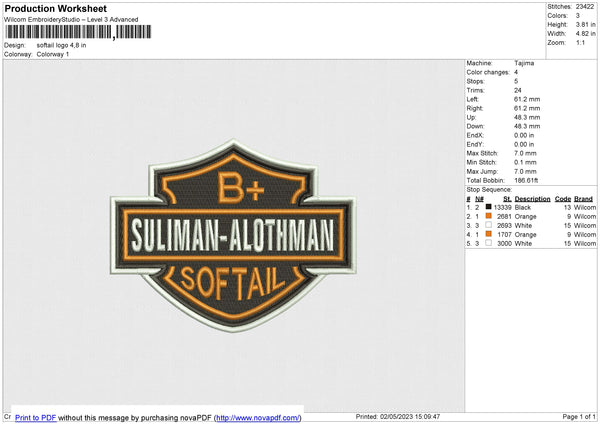Click the white swatch in stop 5
The height and width of the screenshot is (424, 600).
[x=488, y=243]
